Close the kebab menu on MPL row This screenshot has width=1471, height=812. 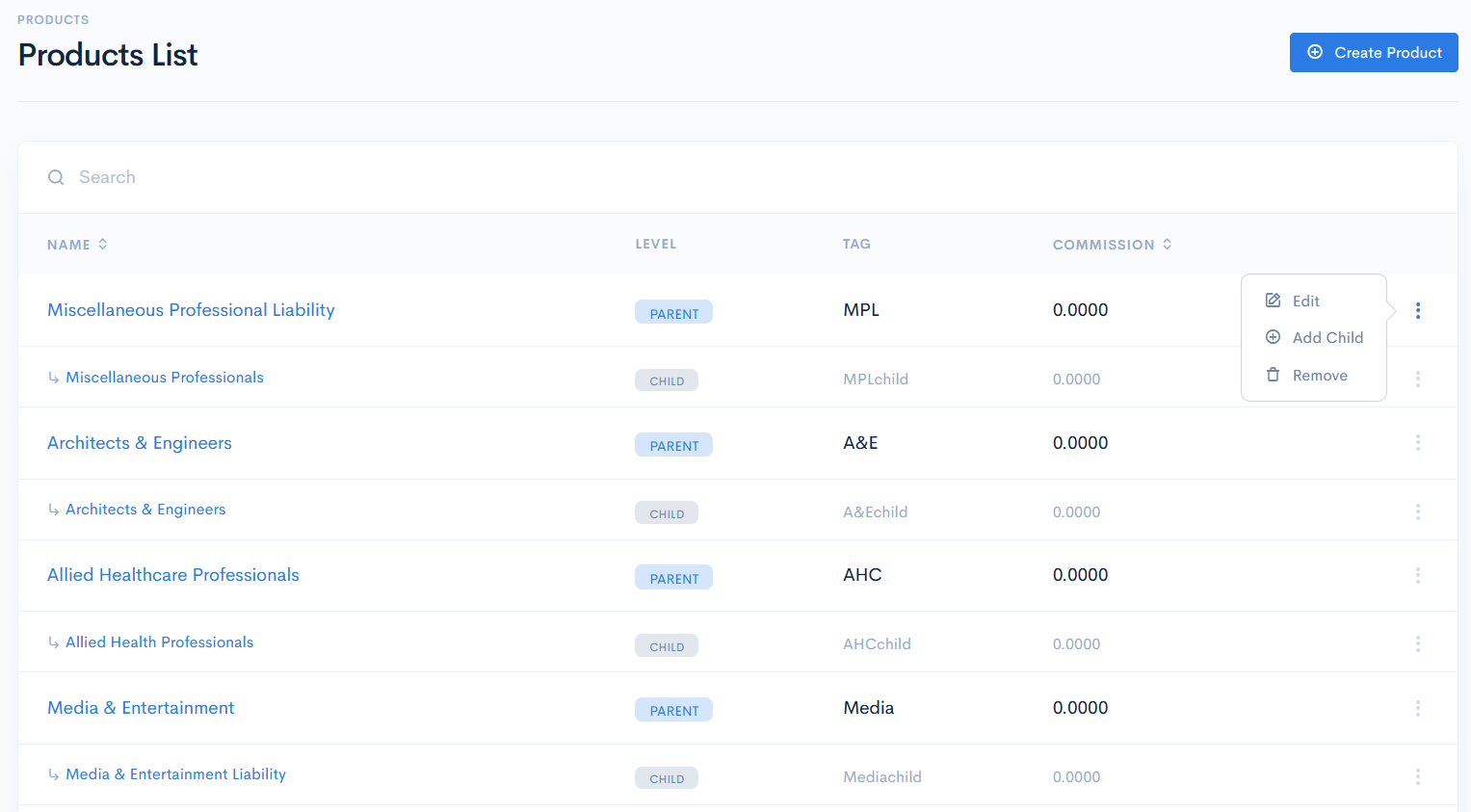(1417, 310)
